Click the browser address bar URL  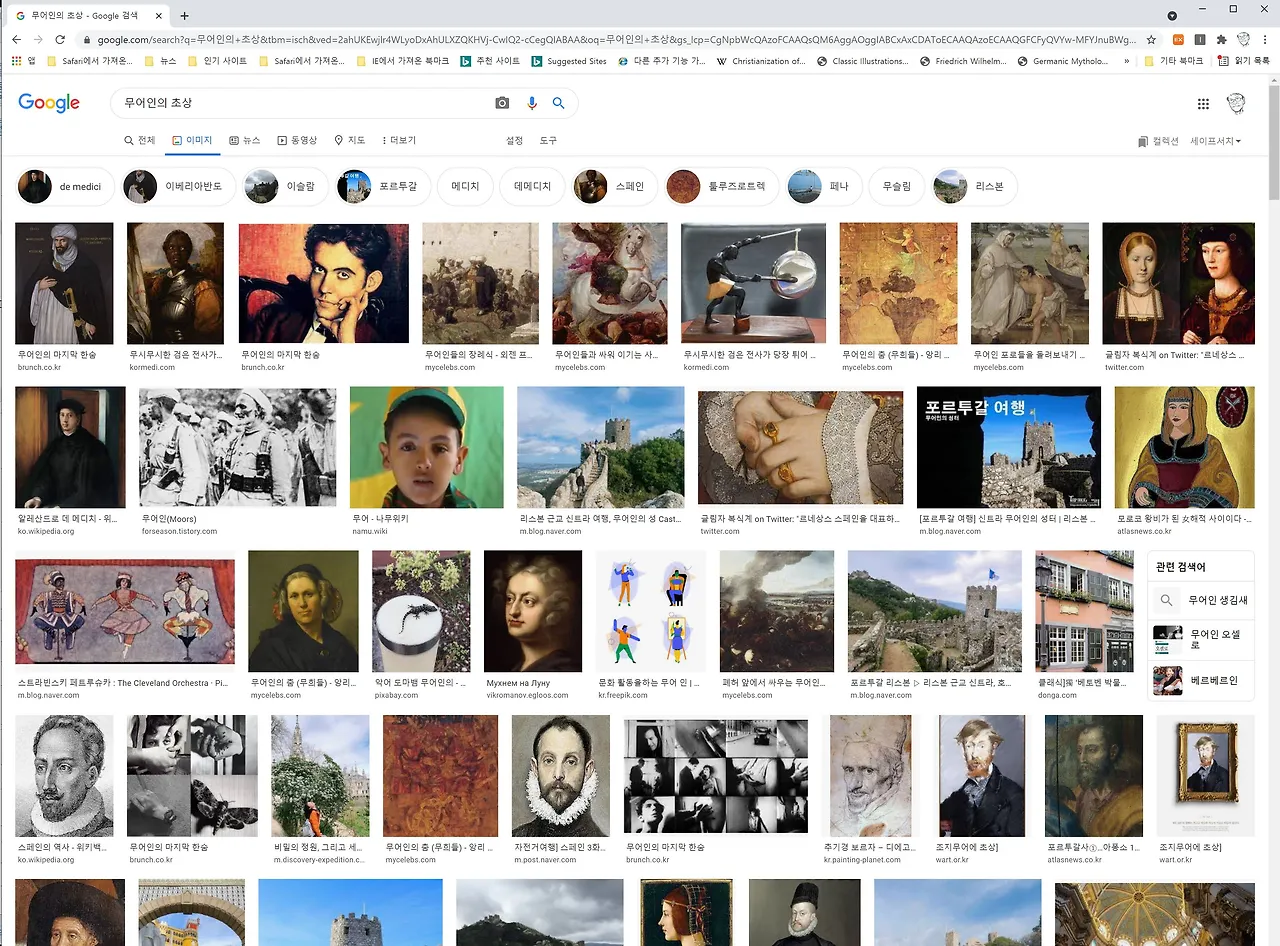coord(617,39)
